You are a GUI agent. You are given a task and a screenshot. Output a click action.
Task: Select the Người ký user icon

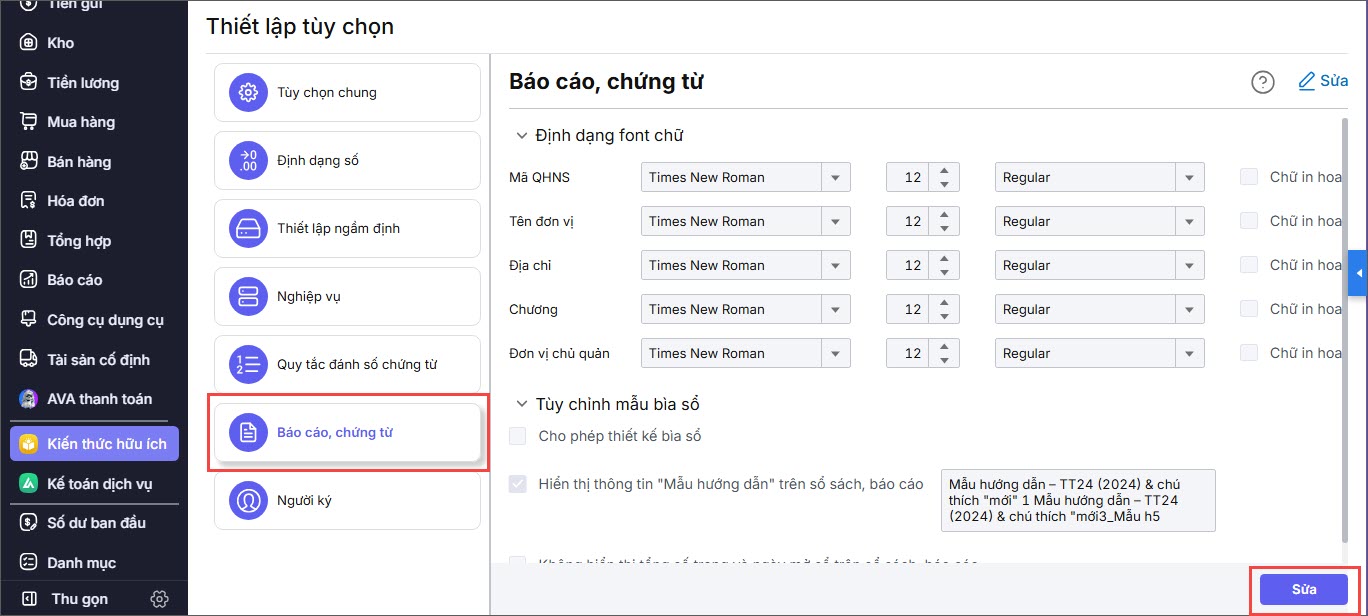click(x=246, y=501)
